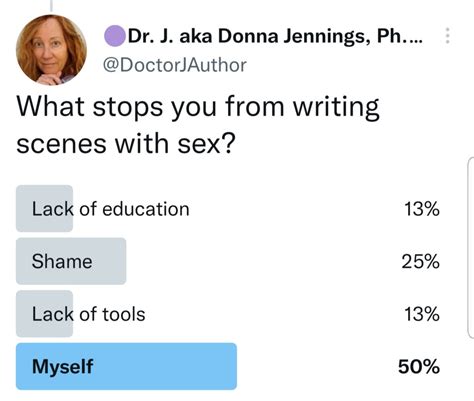
Task: Click the partially visible panel at right edge
Action: [x=471, y=247]
